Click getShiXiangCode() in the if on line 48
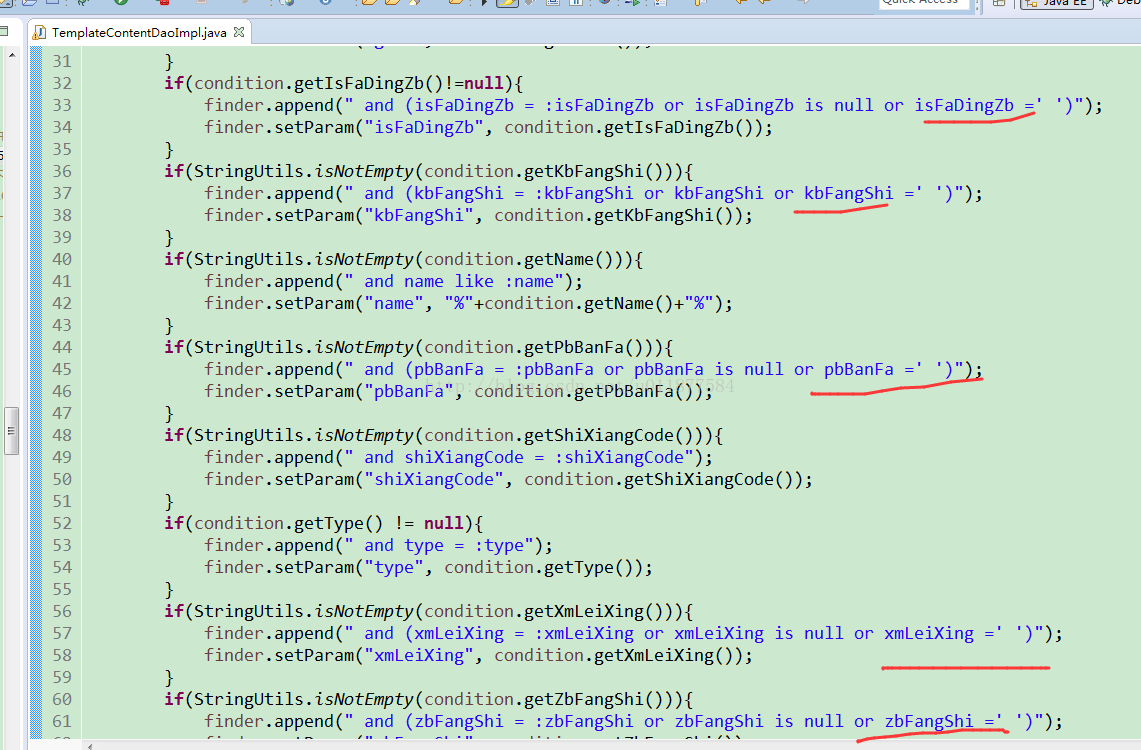 point(608,435)
